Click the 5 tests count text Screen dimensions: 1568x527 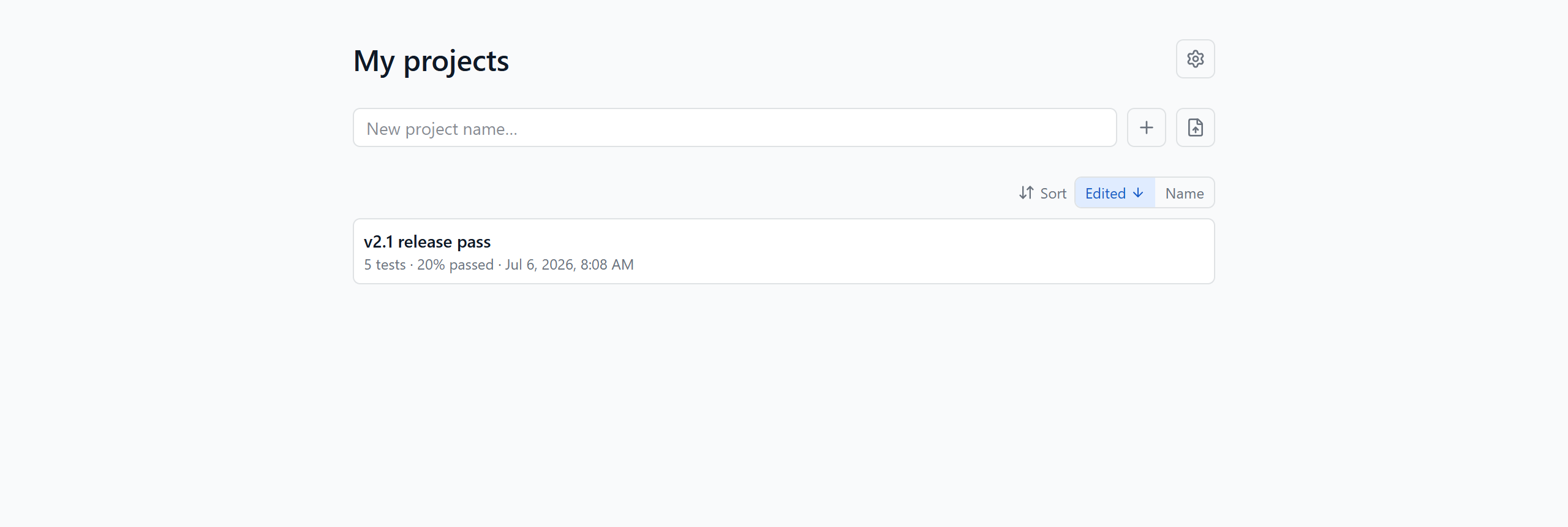(385, 265)
